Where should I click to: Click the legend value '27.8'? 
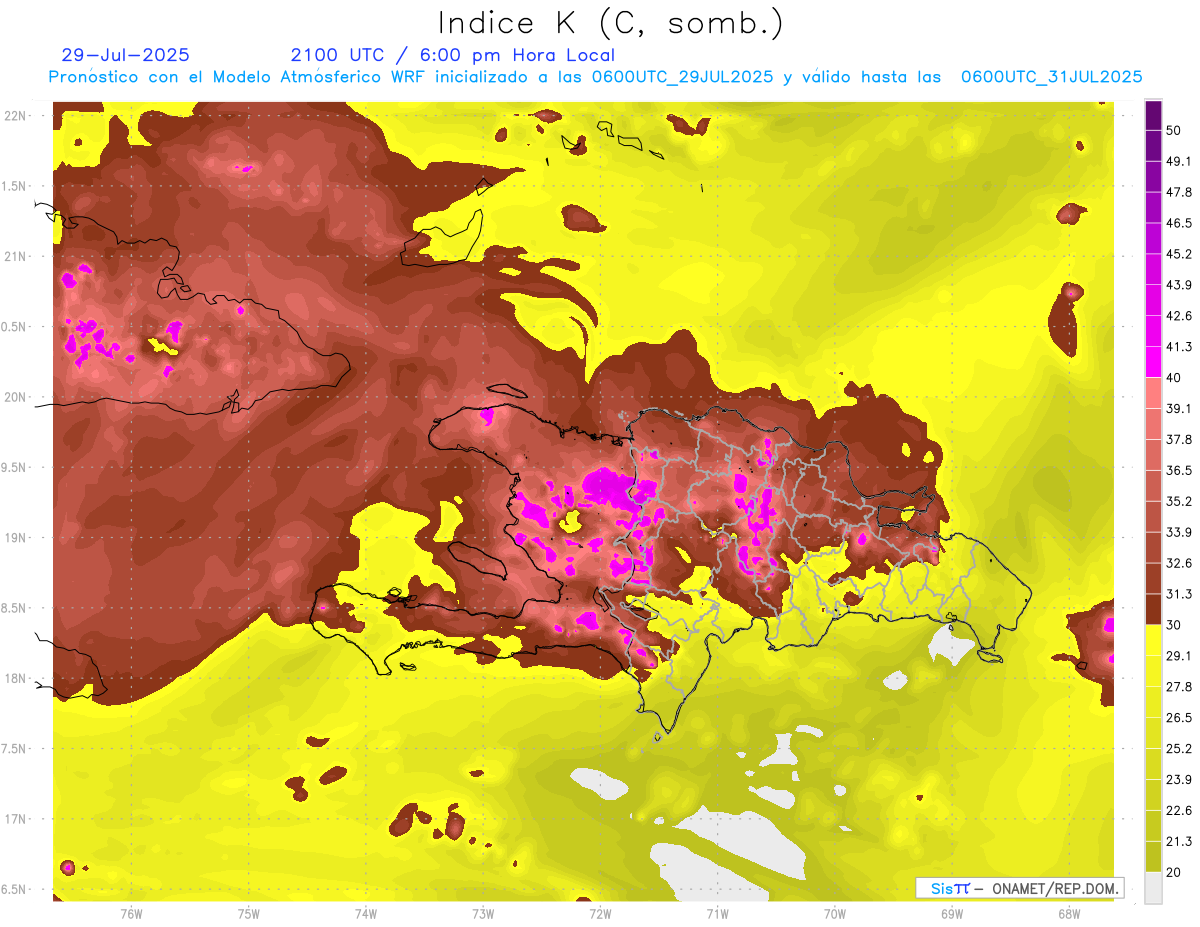pos(1178,687)
